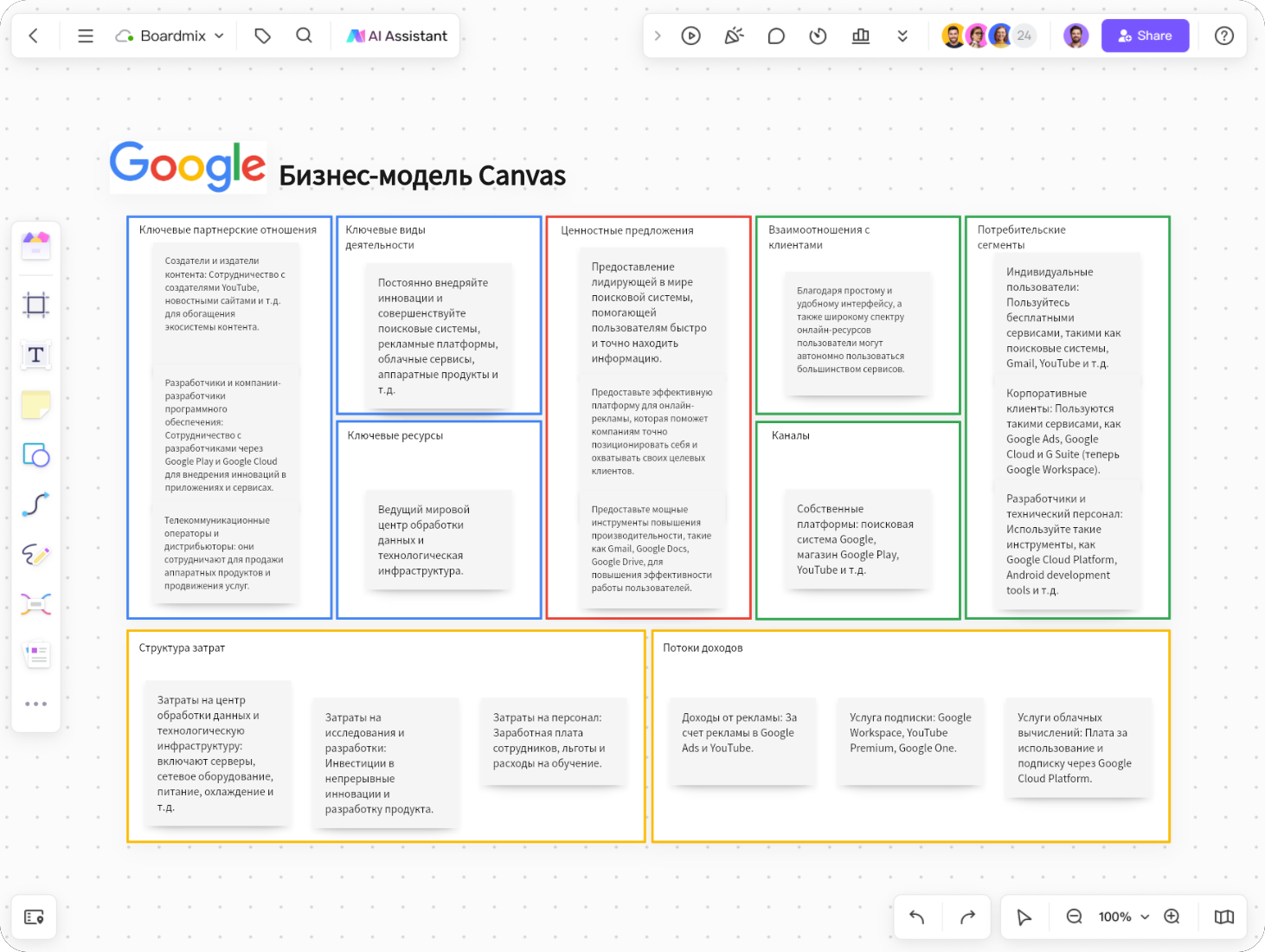Select note 'Ведущий мировой центр обработки данных'
The width and height of the screenshot is (1265, 952).
(x=440, y=540)
